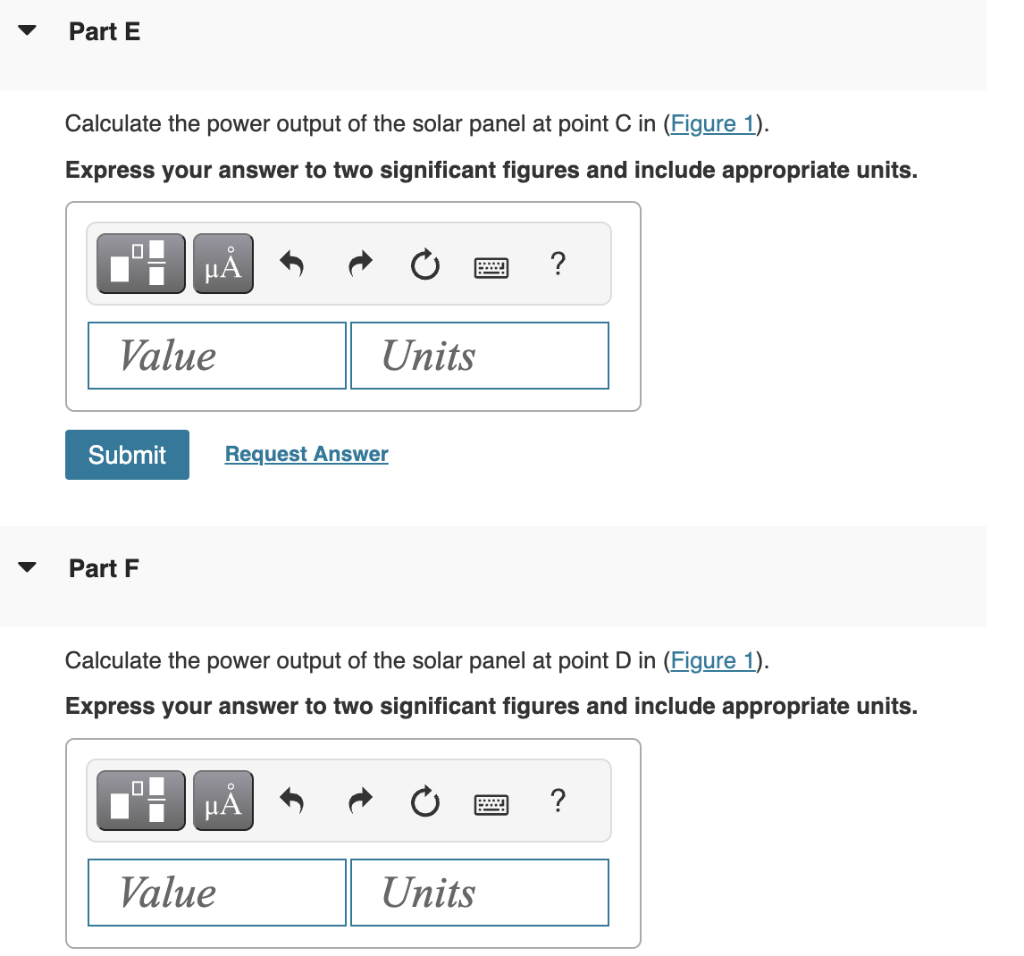This screenshot has height=956, width=1024.
Task: Open the keyboard shortcuts icon in Part F
Action: tap(491, 803)
